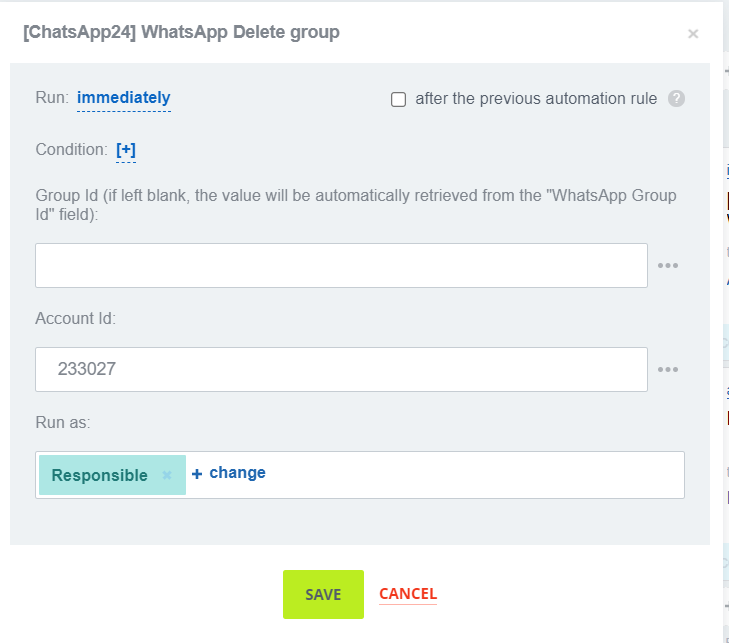Expand the Condition [+] selector
The height and width of the screenshot is (643, 729).
click(x=126, y=150)
